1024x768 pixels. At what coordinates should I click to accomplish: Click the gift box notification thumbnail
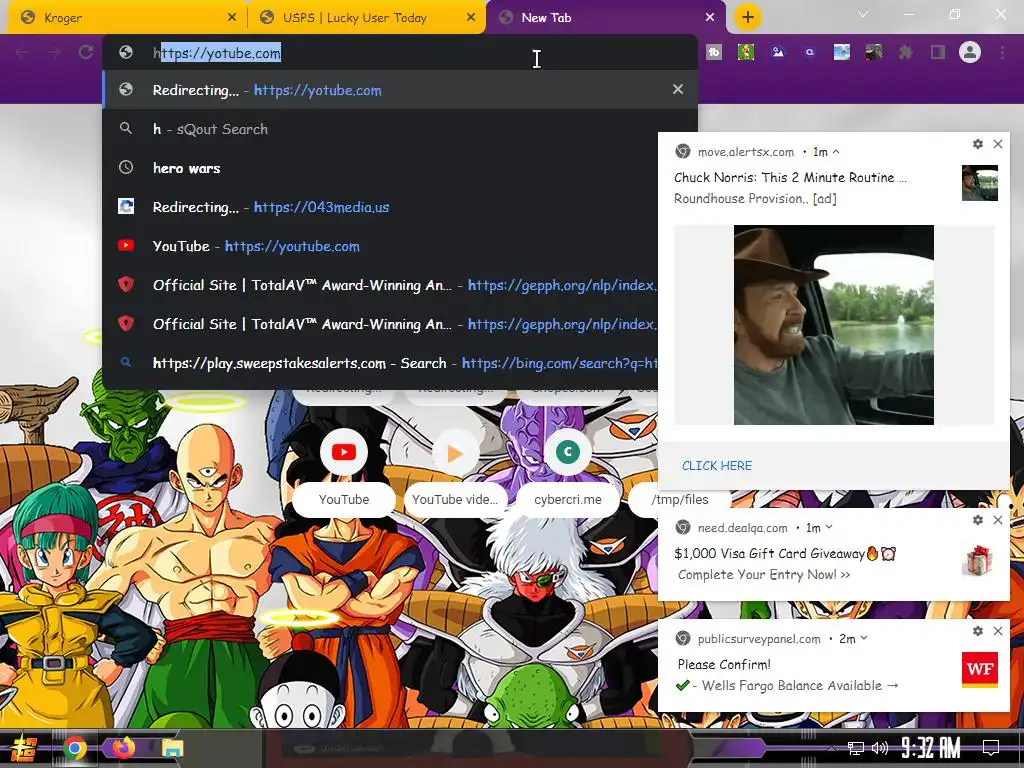click(x=980, y=560)
